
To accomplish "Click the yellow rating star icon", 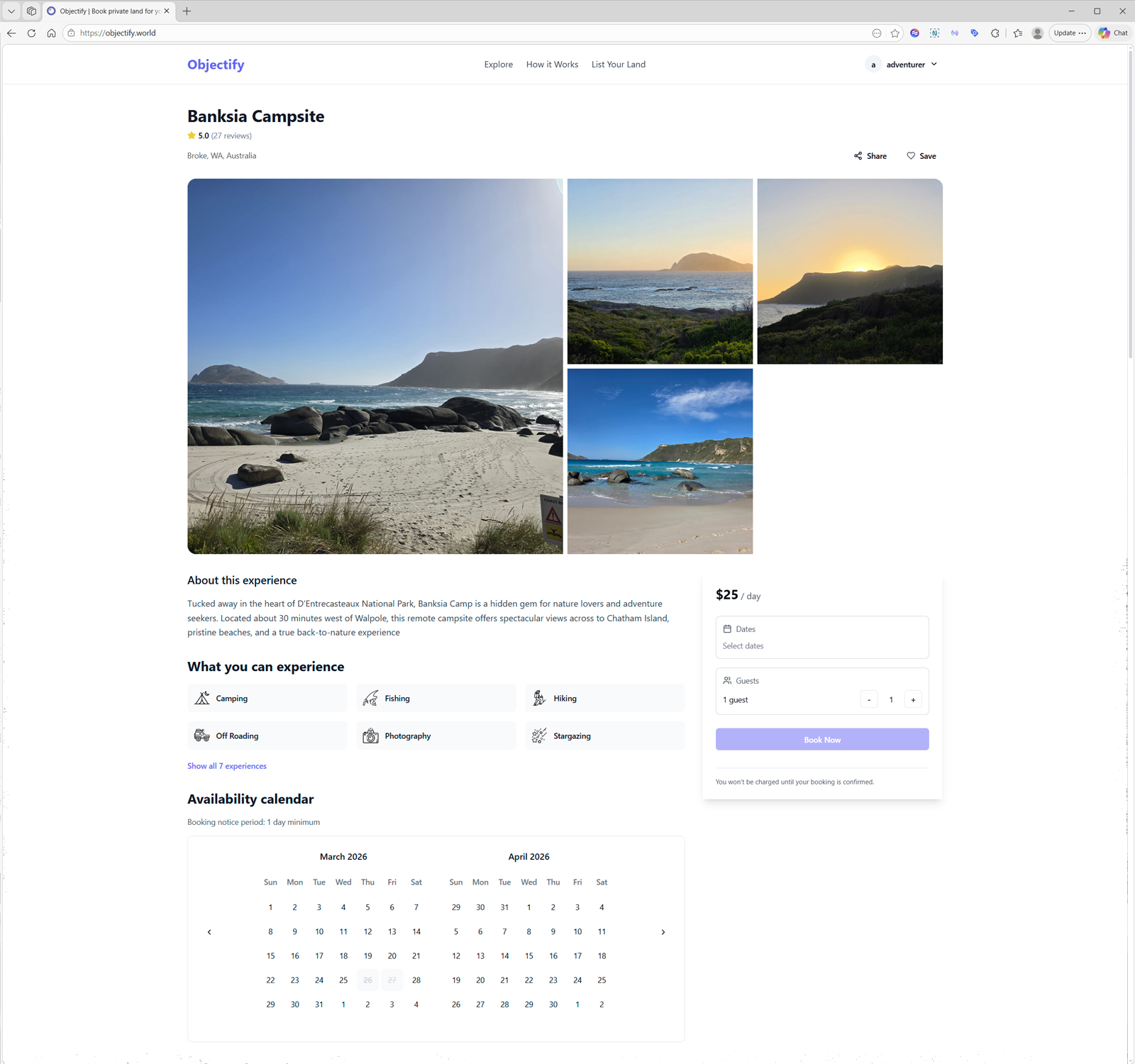I will (x=192, y=135).
